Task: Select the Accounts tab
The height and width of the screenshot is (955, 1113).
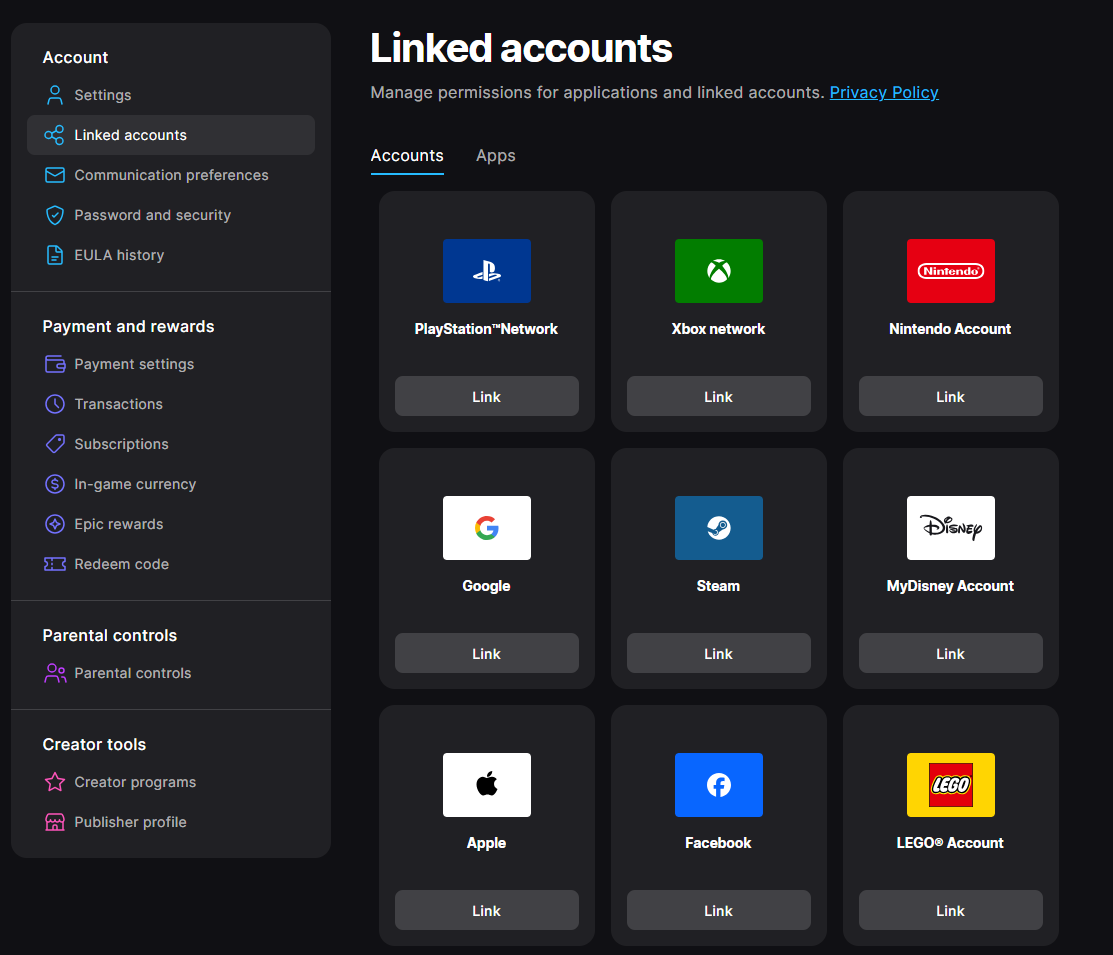Action: (x=407, y=156)
